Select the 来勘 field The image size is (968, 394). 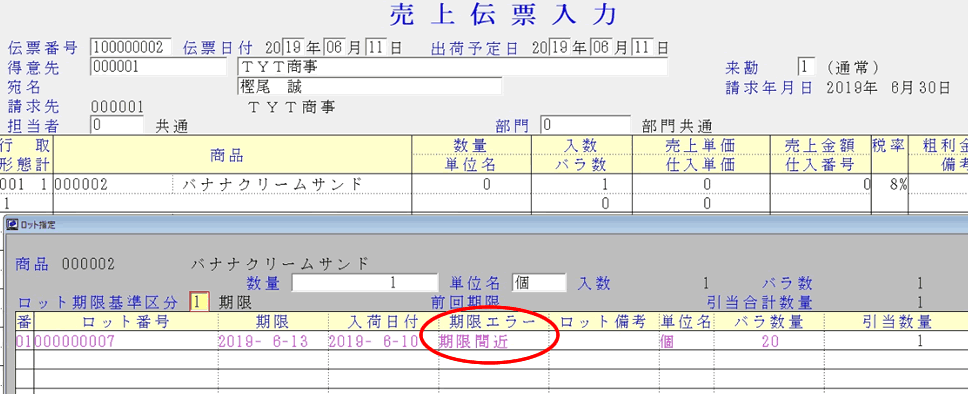click(806, 67)
